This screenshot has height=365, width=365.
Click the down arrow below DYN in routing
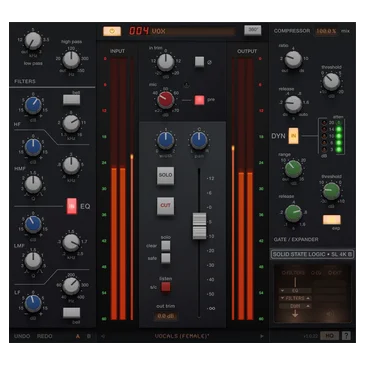[295, 313]
